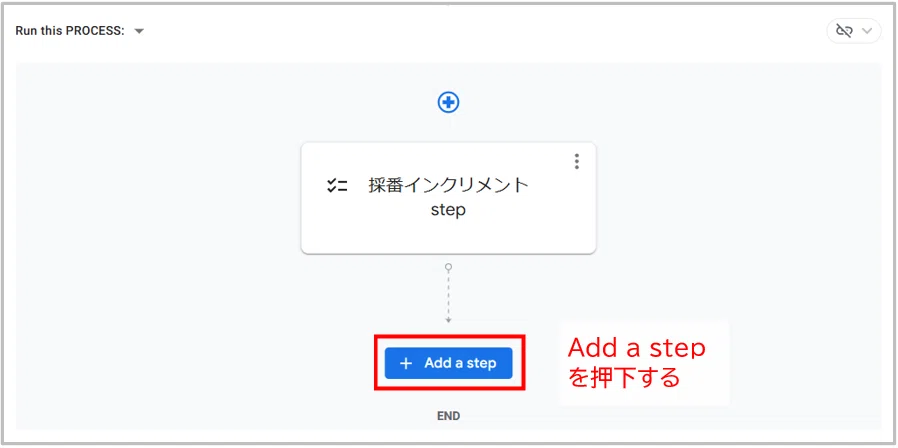Click the word step in the card

coord(448,210)
